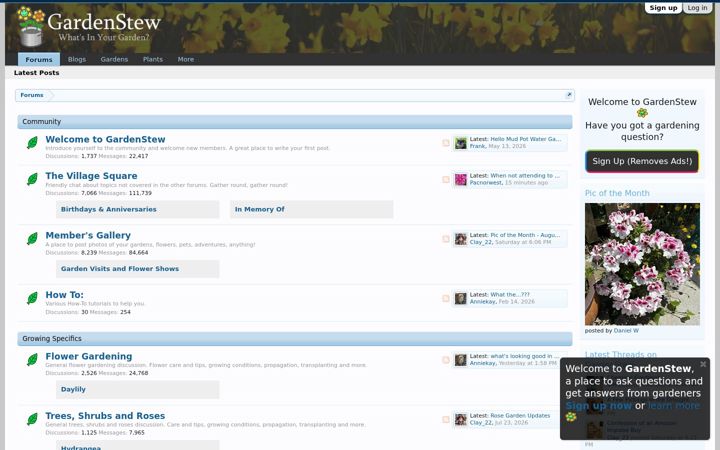Click the leaf icon beside Welcome to GardenStew

point(32,143)
